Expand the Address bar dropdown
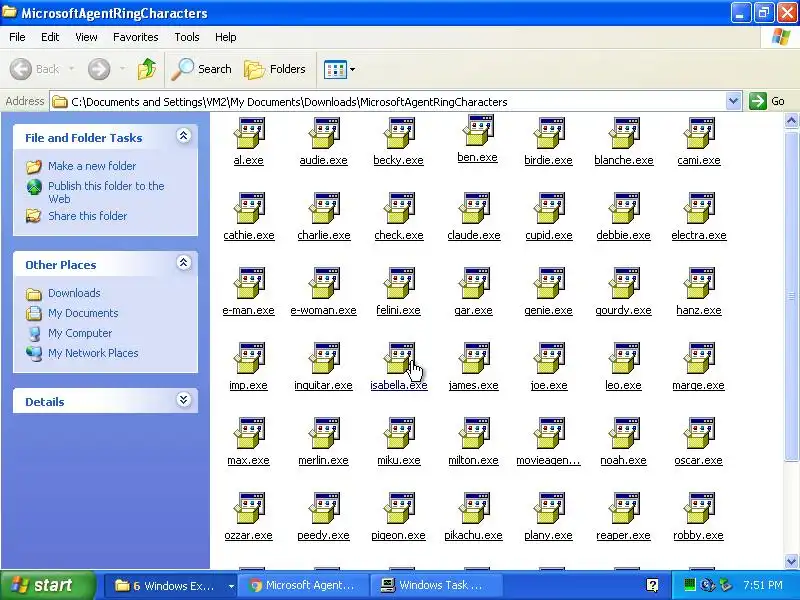The width and height of the screenshot is (800, 600). (x=733, y=101)
